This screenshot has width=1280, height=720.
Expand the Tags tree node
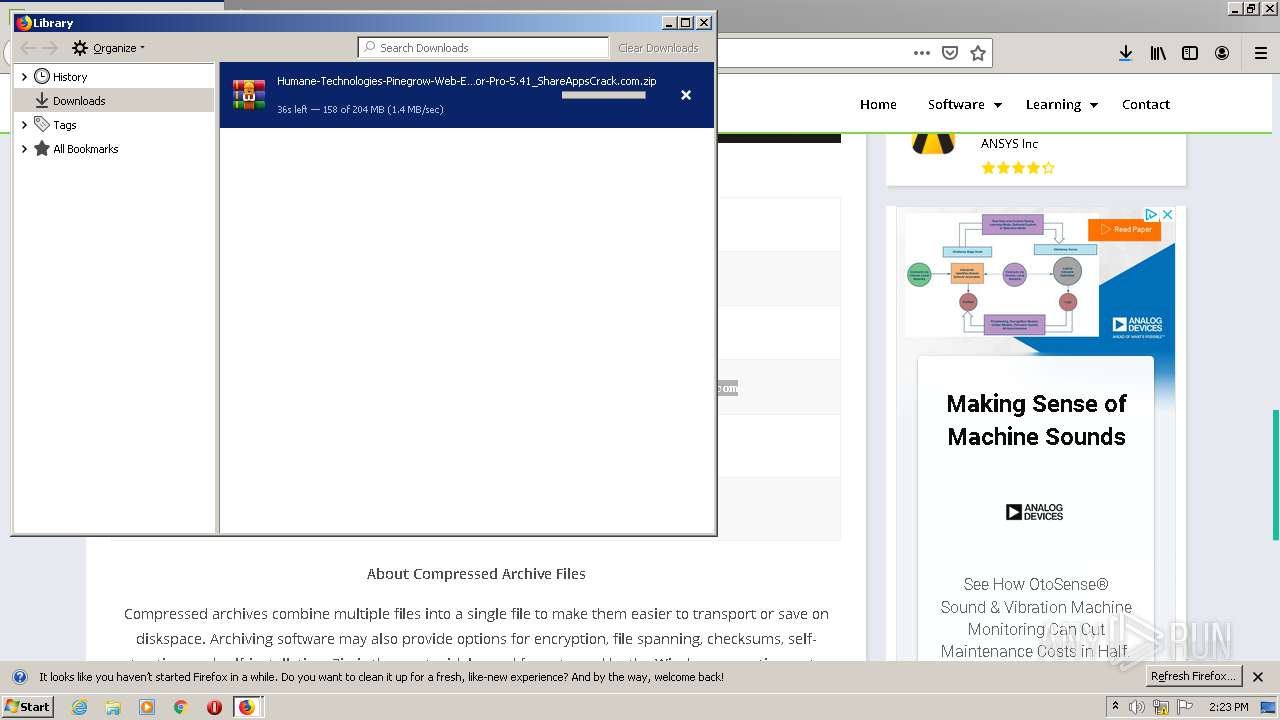[24, 125]
